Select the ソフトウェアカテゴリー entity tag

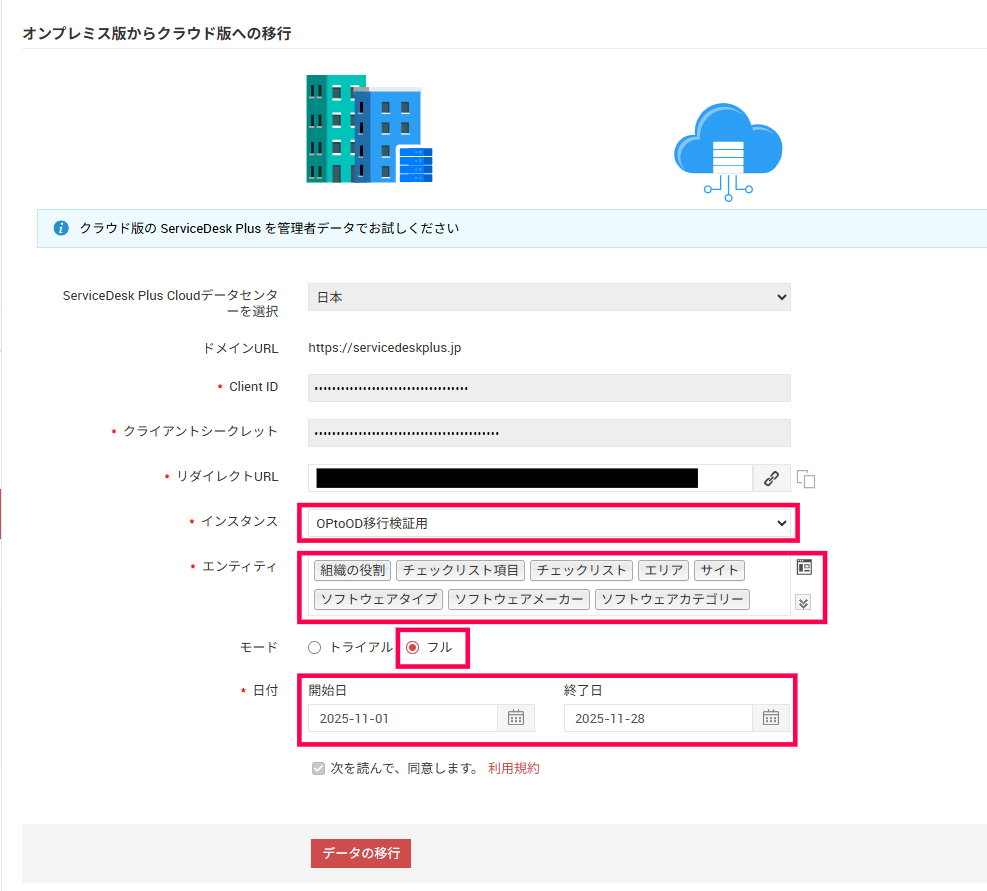tap(672, 599)
